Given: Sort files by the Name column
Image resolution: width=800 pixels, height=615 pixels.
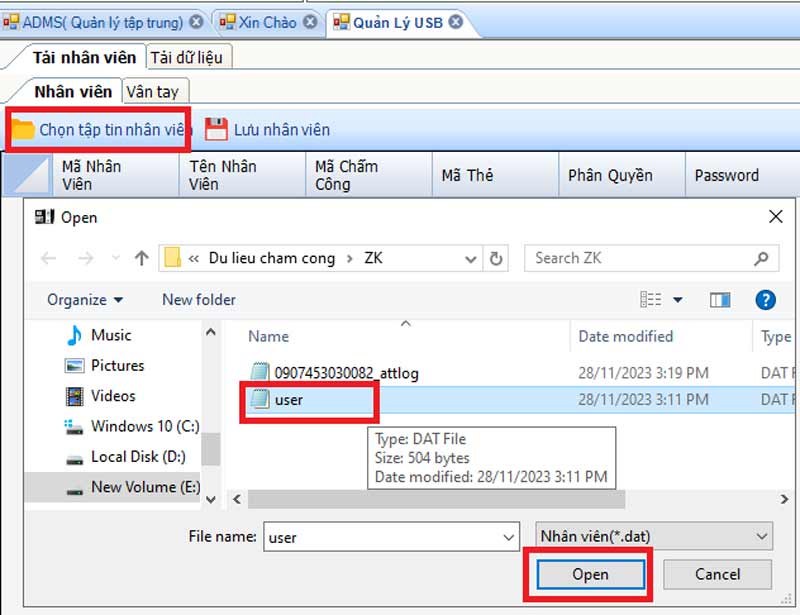Looking at the screenshot, I should pos(268,336).
